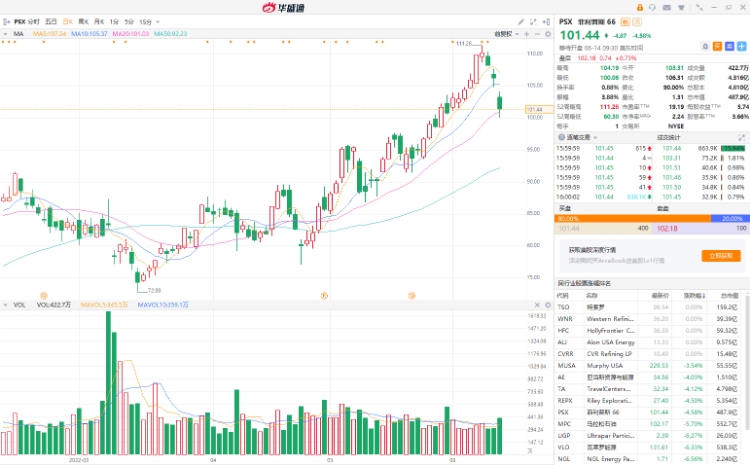Viewport: 750px width, 465px height.
Task: Collapse the MA indicator row arrow
Action: (x=5, y=34)
